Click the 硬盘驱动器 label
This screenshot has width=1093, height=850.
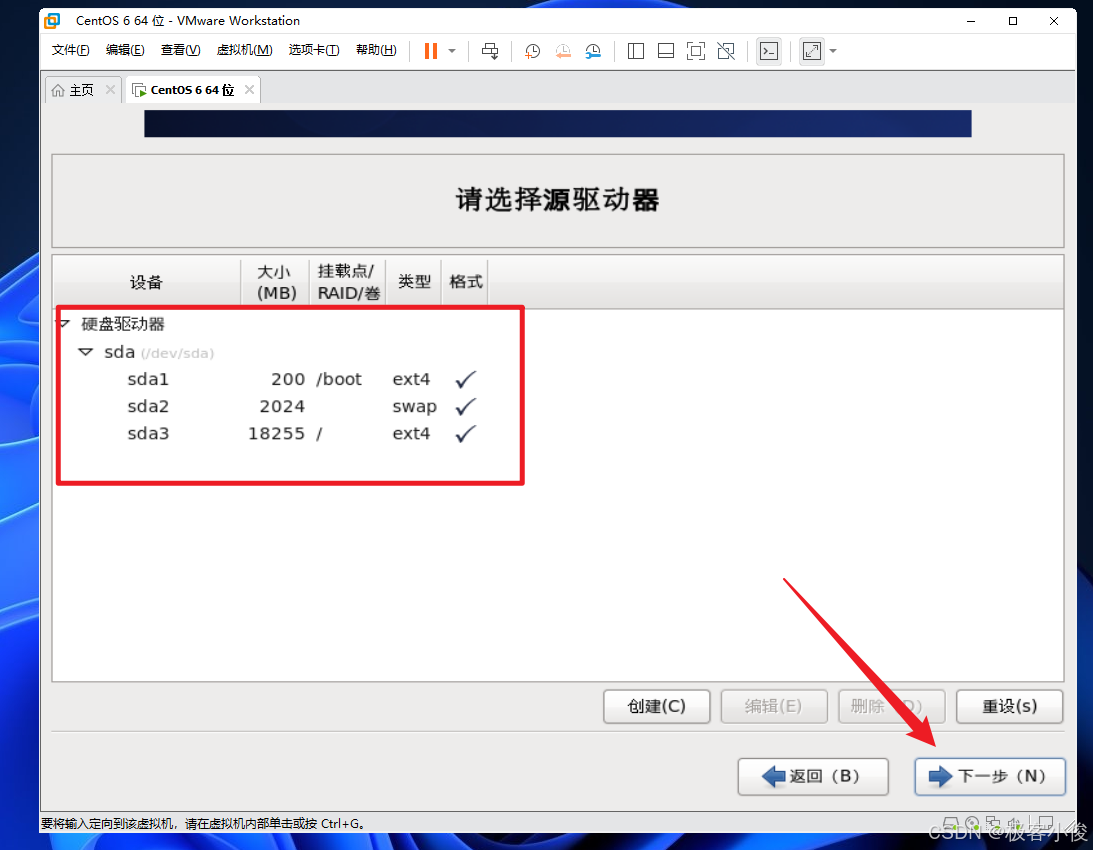123,324
